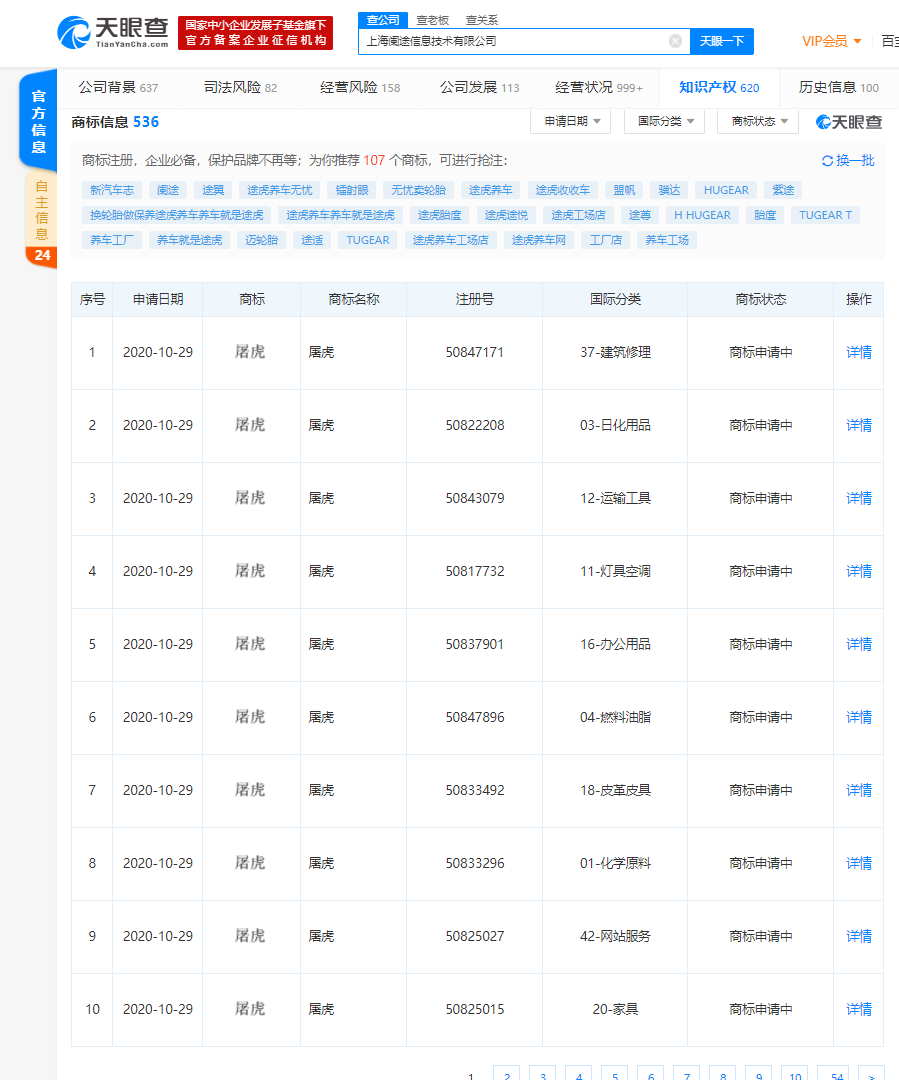
Task: Click the refresh 换一批 icon
Action: (x=848, y=160)
